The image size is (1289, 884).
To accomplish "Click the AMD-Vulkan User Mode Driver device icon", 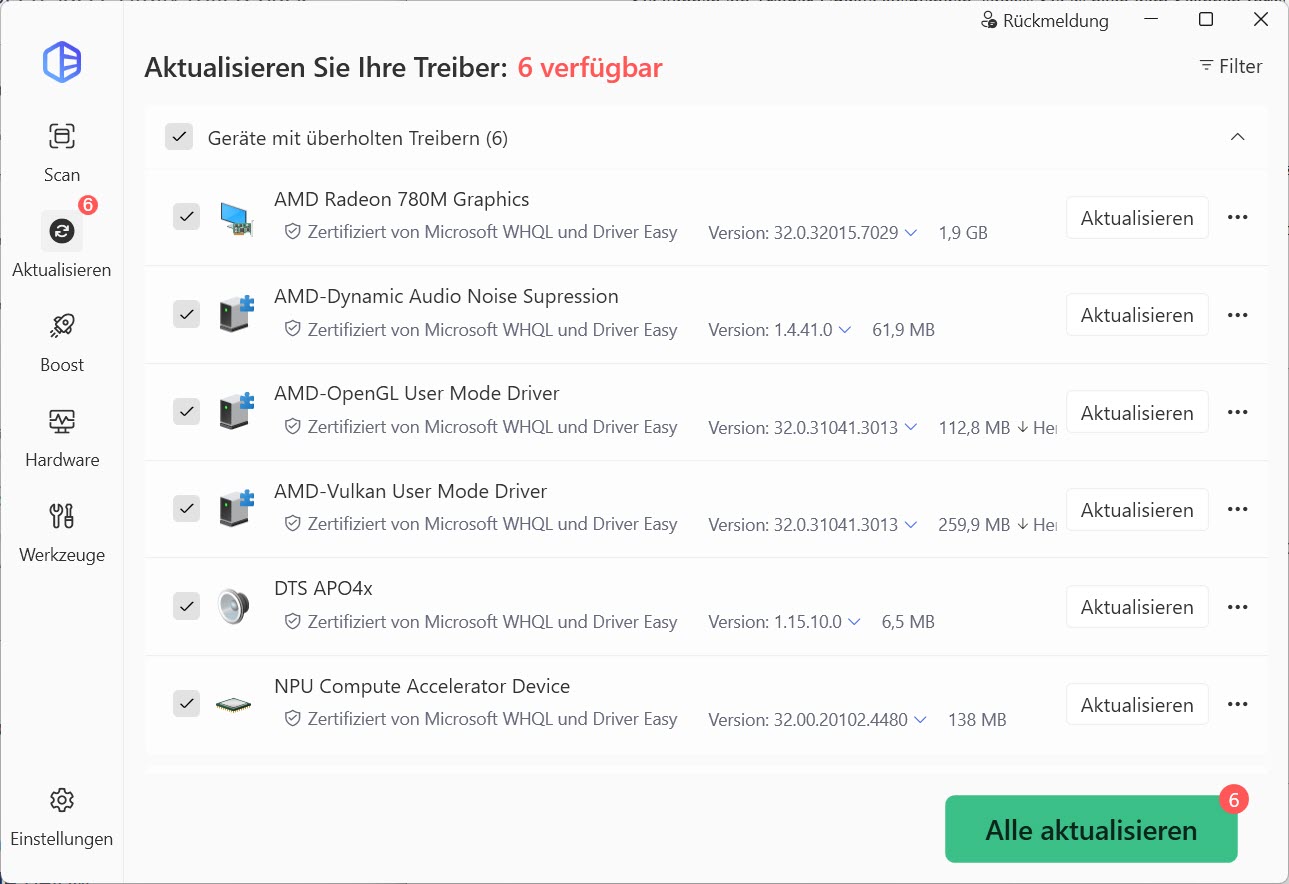I will [x=236, y=508].
